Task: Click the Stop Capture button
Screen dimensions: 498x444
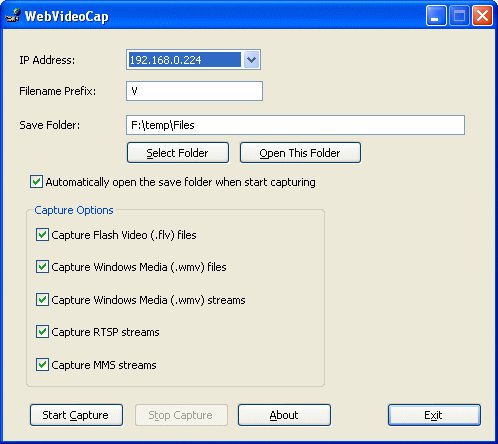Action: coord(181,415)
